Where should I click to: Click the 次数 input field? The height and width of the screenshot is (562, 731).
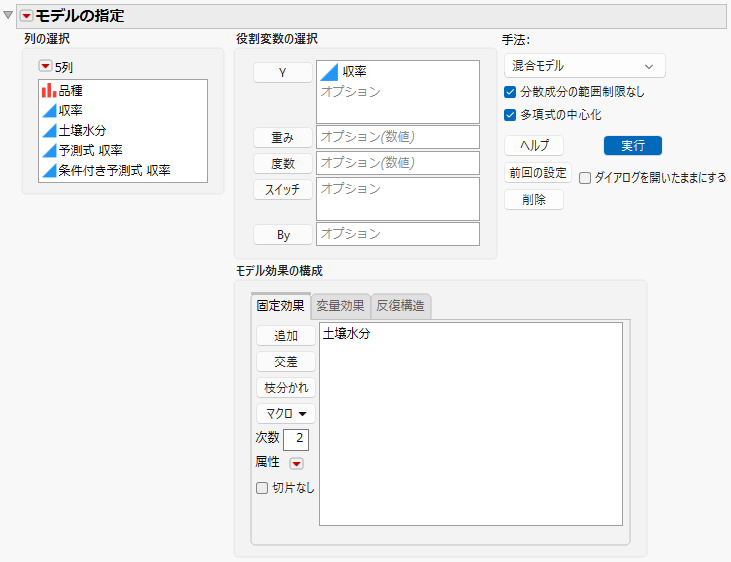(x=296, y=439)
